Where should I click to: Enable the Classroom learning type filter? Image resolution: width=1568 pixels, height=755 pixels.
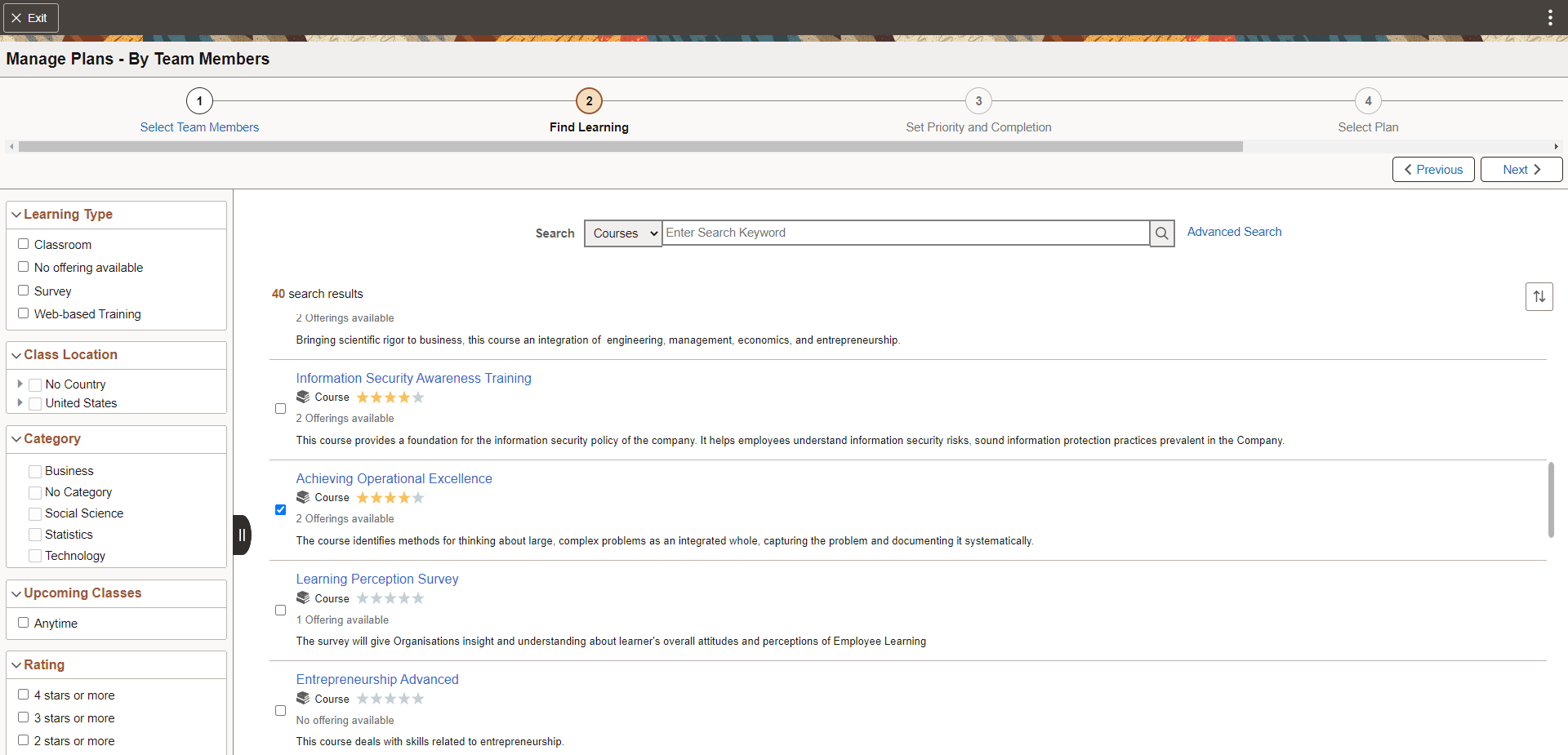tap(23, 243)
